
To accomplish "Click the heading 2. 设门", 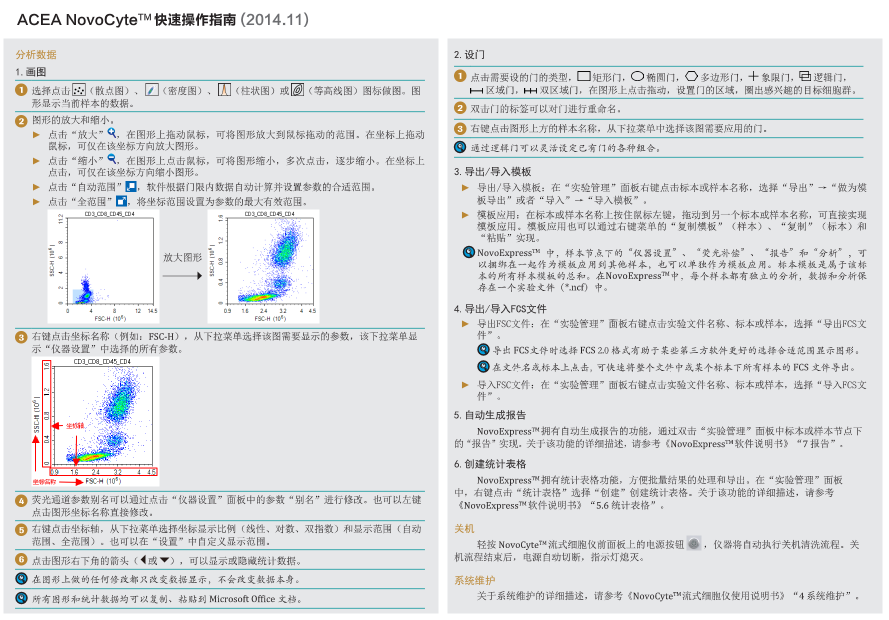I will click(x=469, y=54).
